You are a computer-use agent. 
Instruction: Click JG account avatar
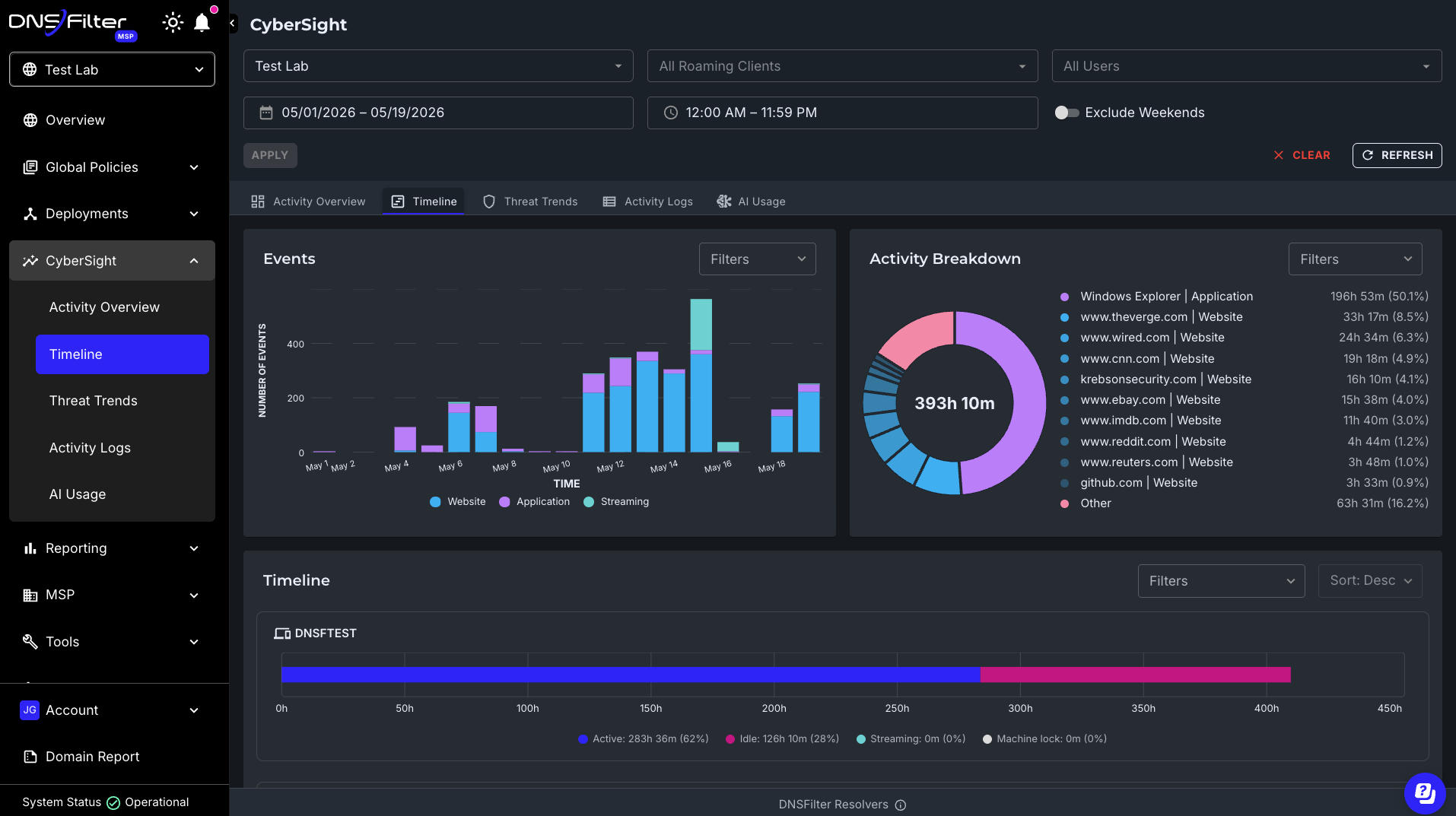[x=30, y=710]
